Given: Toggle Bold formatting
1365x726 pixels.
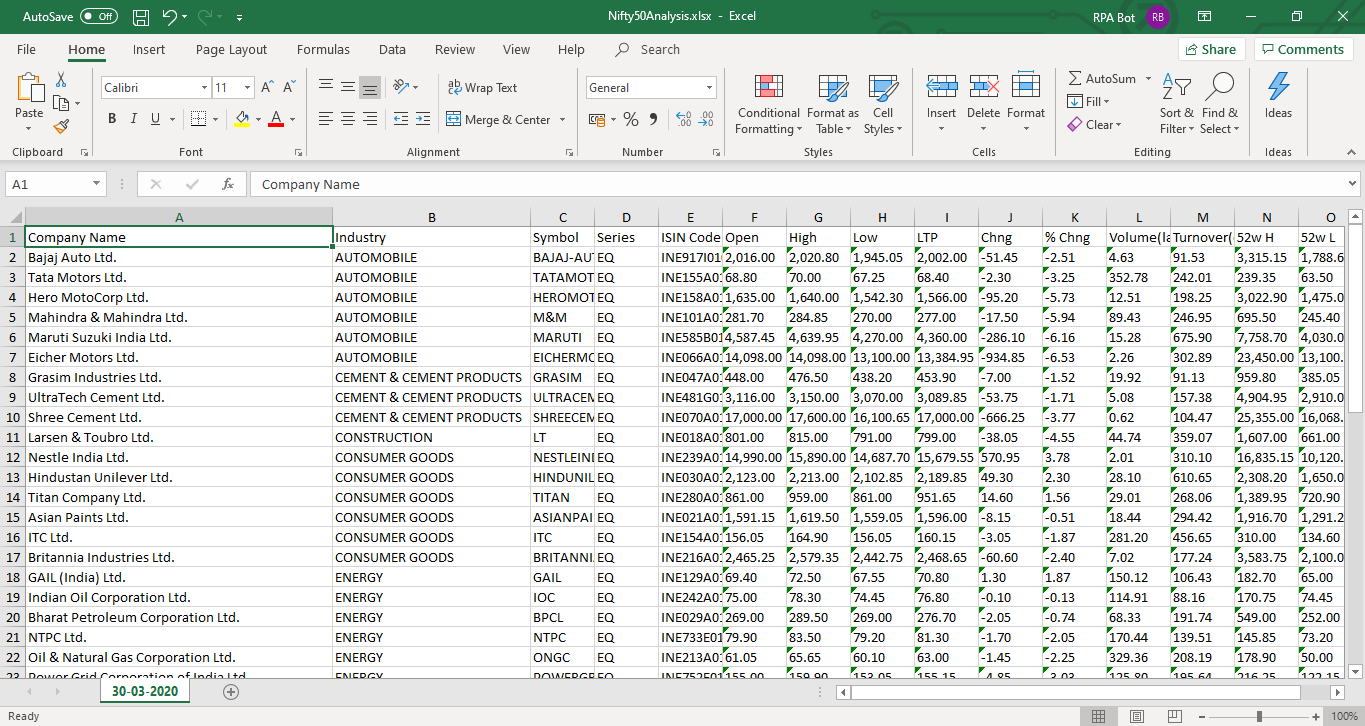Looking at the screenshot, I should pos(113,119).
